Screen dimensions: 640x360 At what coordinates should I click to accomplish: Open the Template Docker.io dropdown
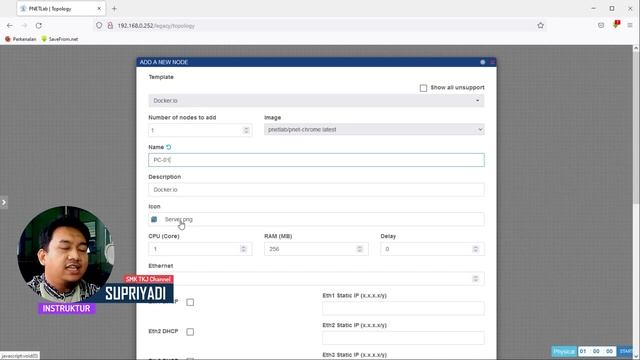pos(316,100)
